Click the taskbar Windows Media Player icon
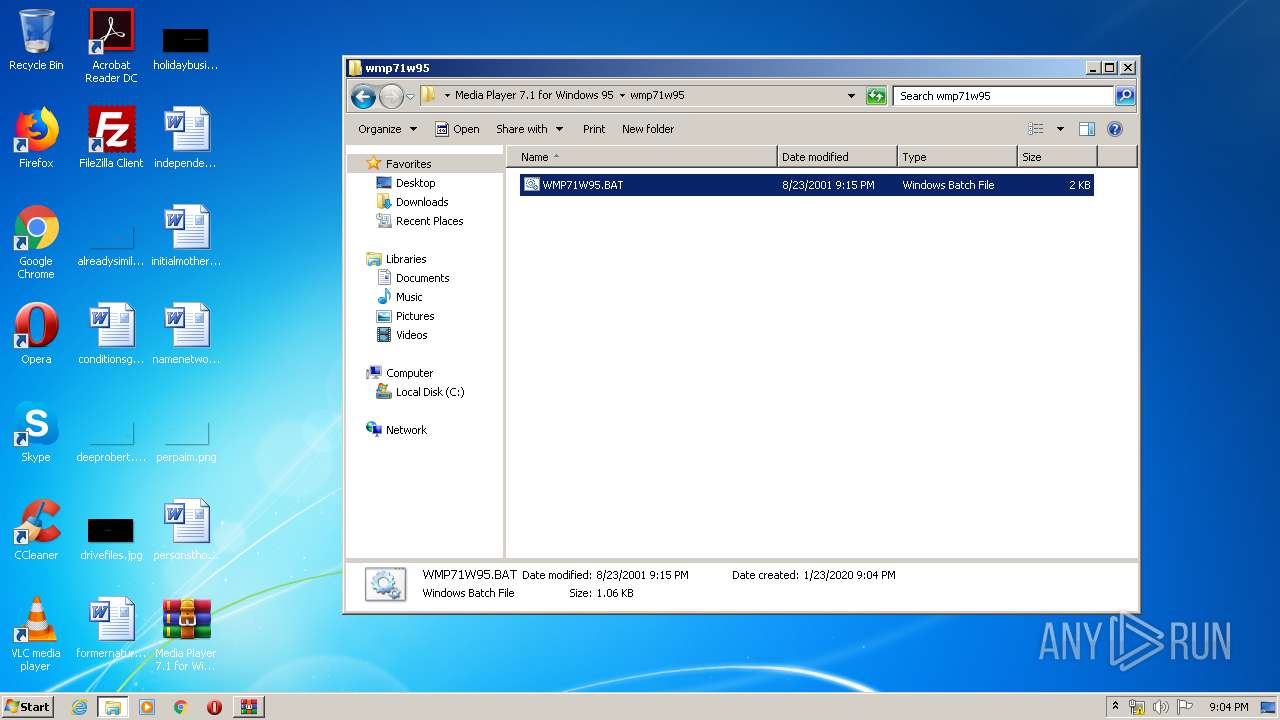The height and width of the screenshot is (720, 1280). pos(147,707)
